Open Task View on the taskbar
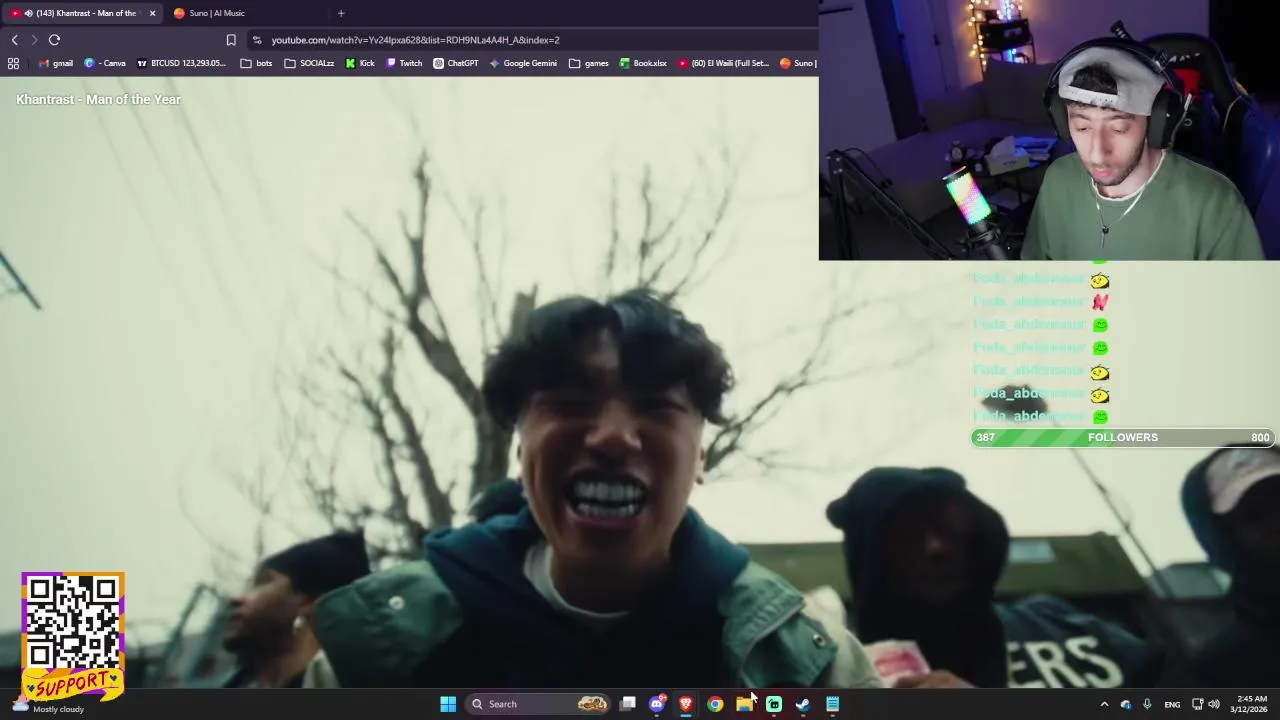 click(x=627, y=704)
